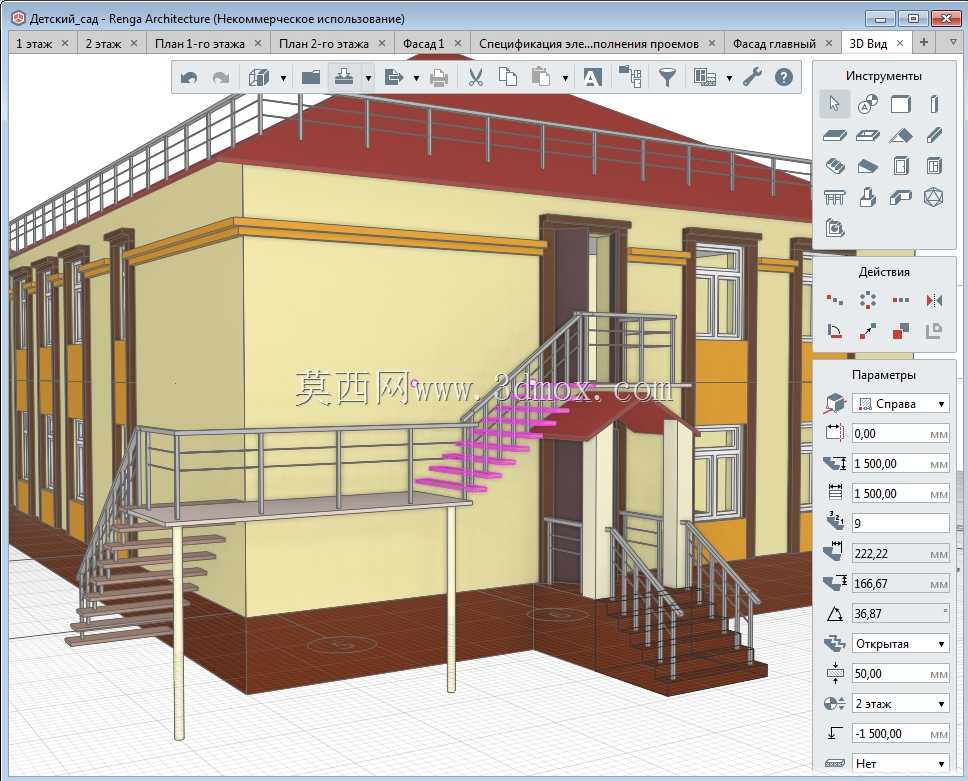Select the Column tool
This screenshot has height=781, width=968.
934,104
